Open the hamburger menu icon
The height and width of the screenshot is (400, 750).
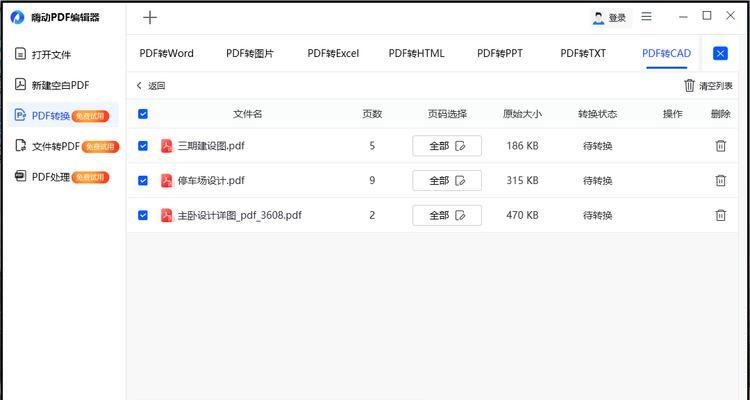646,17
